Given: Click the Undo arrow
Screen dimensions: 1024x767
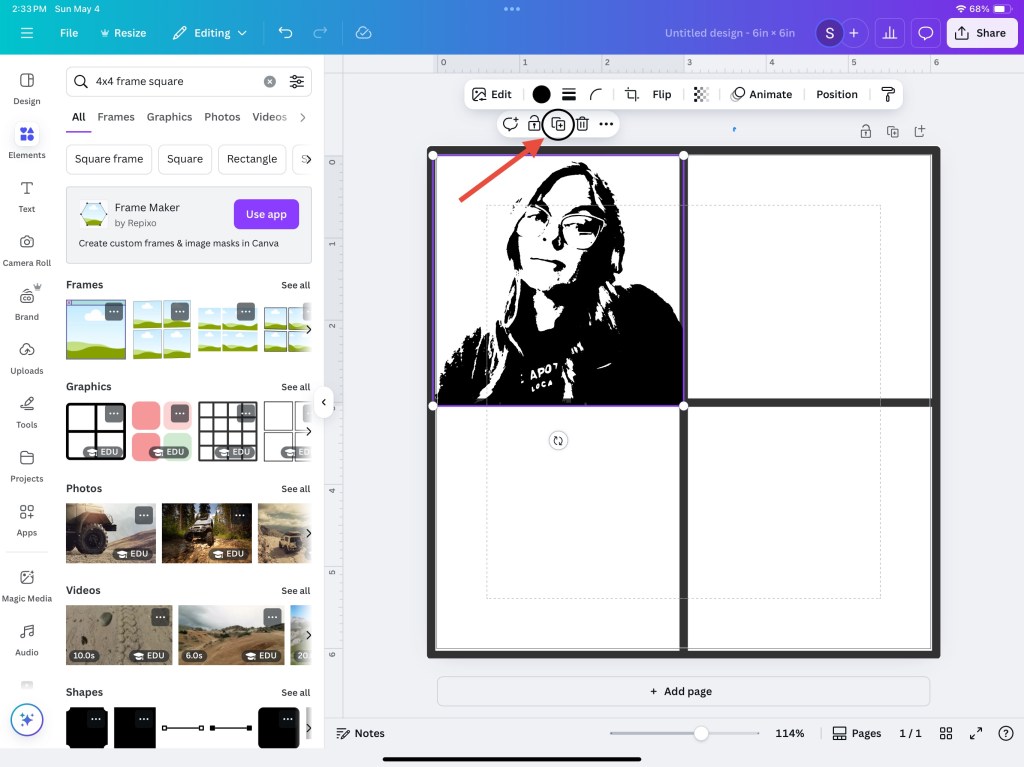Looking at the screenshot, I should pos(285,33).
